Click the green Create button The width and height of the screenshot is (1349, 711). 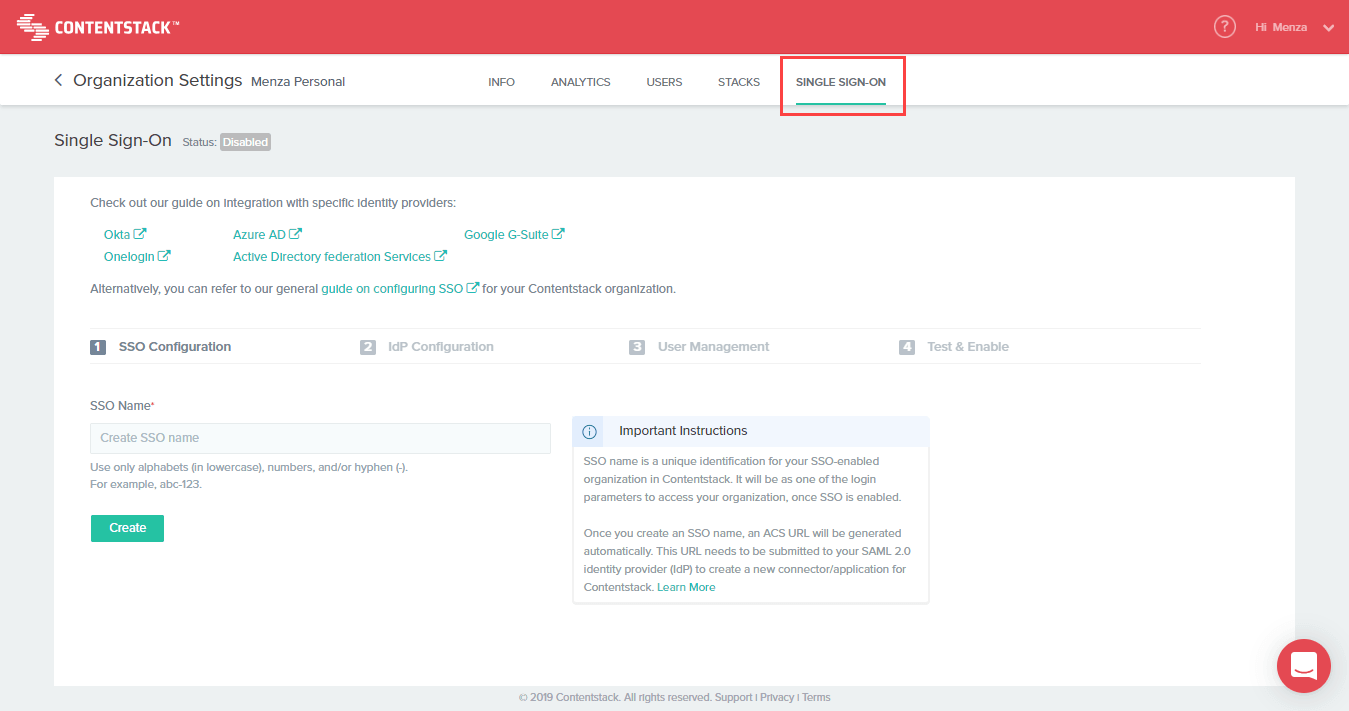click(127, 528)
